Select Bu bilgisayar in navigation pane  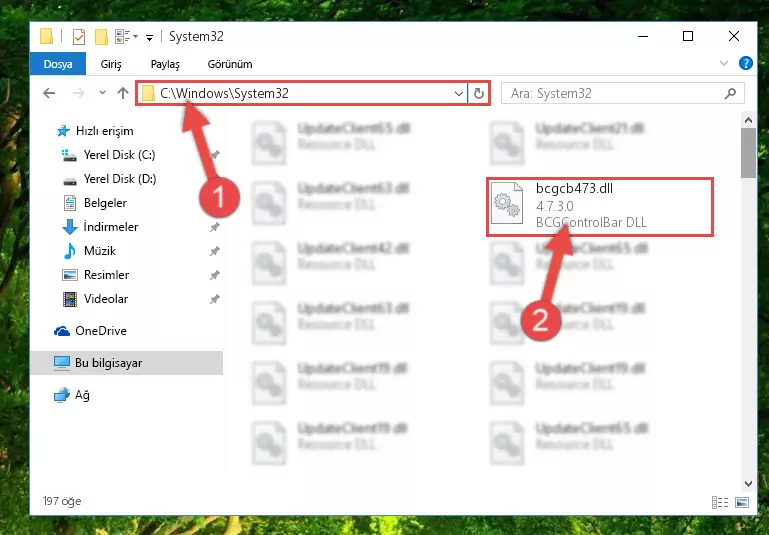[127, 363]
